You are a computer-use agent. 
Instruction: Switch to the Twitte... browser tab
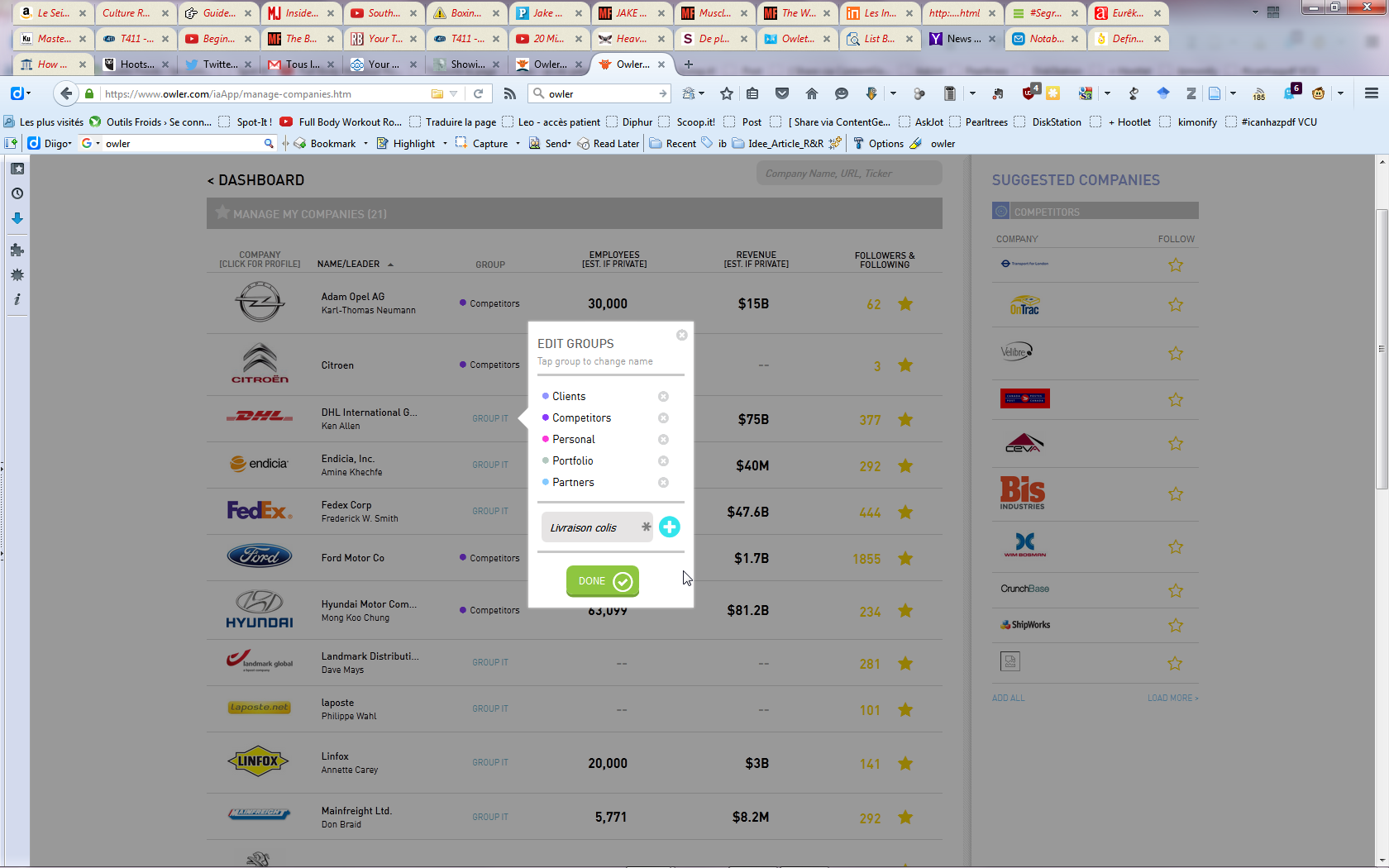(x=217, y=64)
